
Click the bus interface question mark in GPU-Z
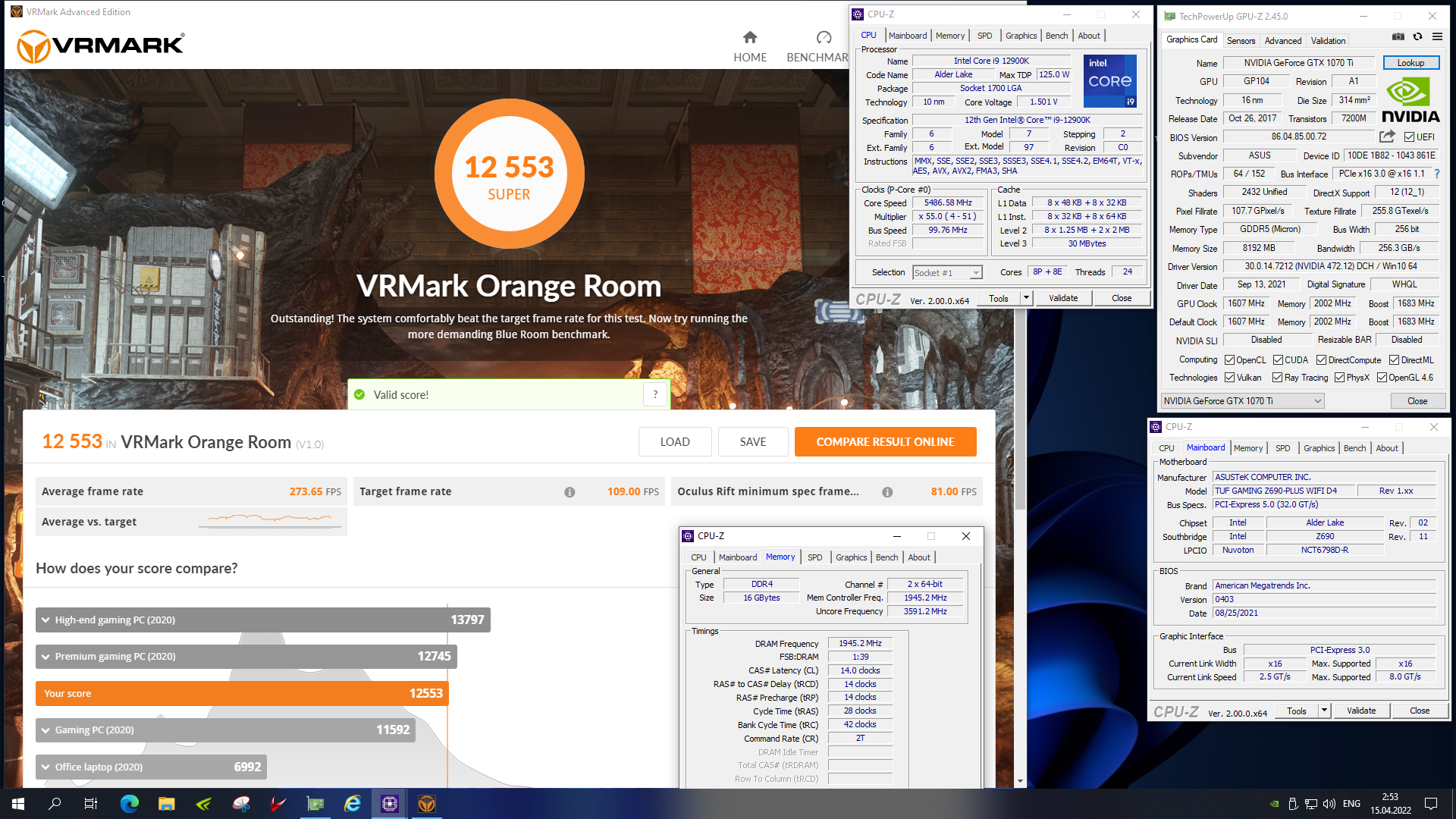point(1436,174)
